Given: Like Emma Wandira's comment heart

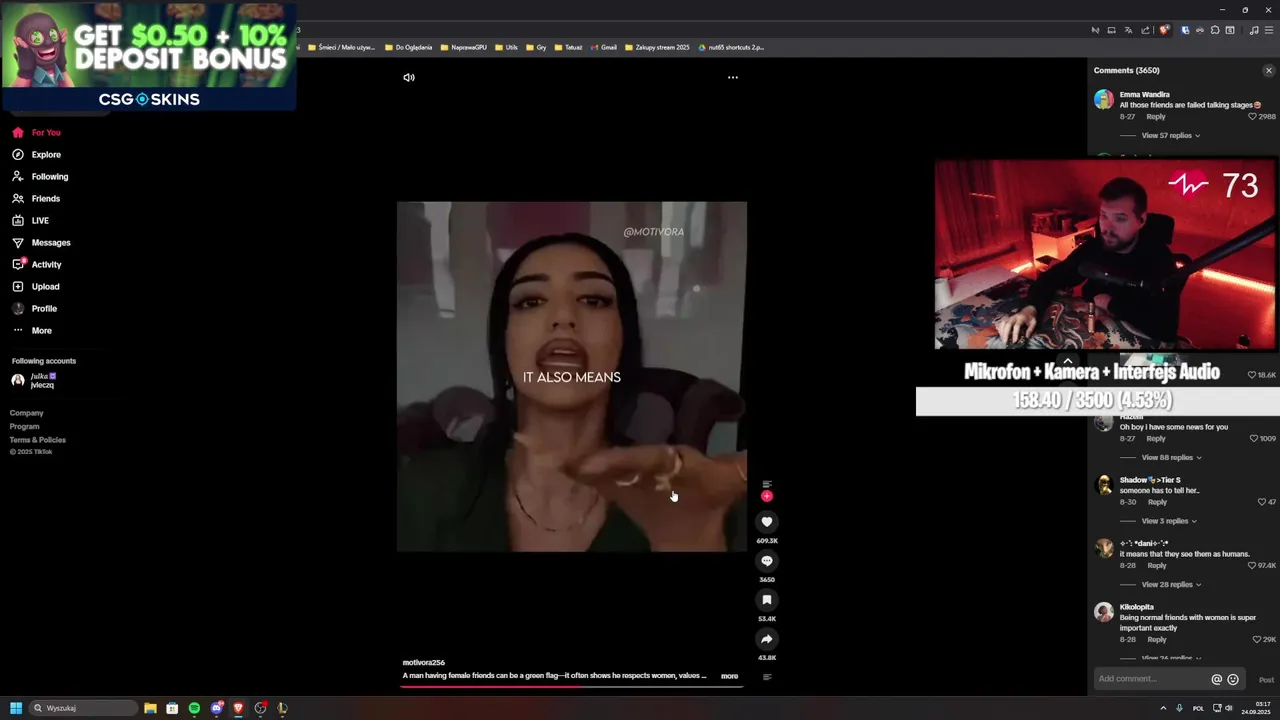Looking at the screenshot, I should pyautogui.click(x=1253, y=117).
